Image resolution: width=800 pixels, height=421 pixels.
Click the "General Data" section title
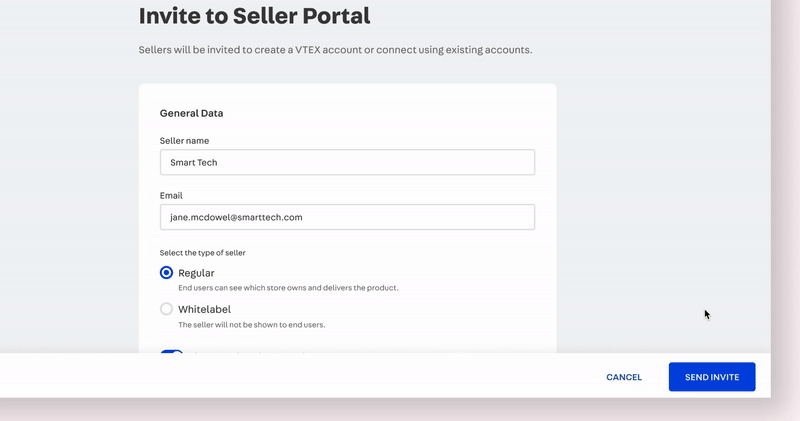point(191,114)
